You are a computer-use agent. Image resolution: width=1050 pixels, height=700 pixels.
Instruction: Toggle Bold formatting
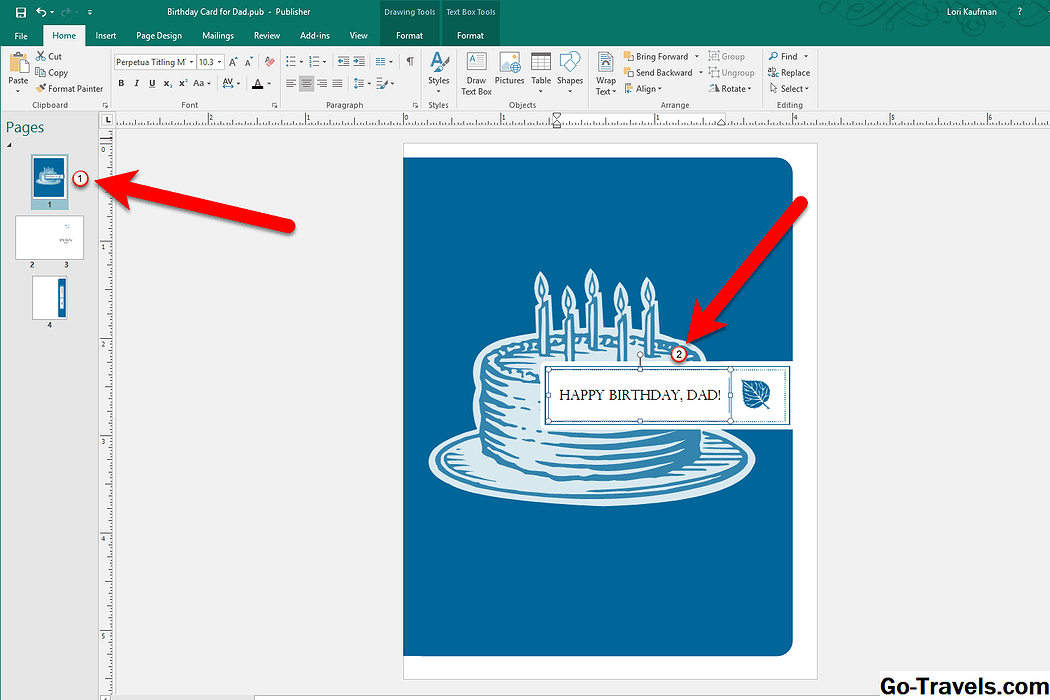(121, 84)
